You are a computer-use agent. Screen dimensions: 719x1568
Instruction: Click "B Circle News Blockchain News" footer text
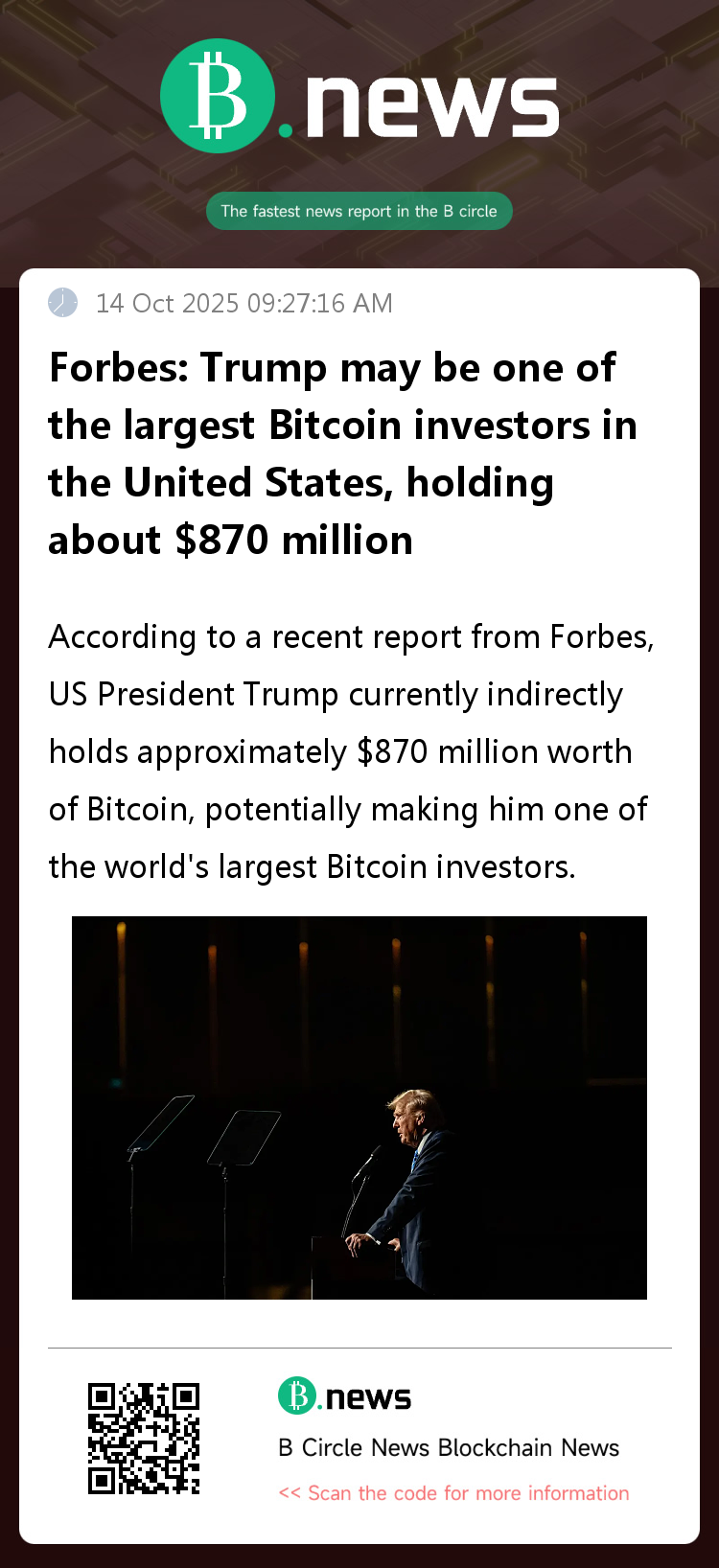coord(449,1447)
